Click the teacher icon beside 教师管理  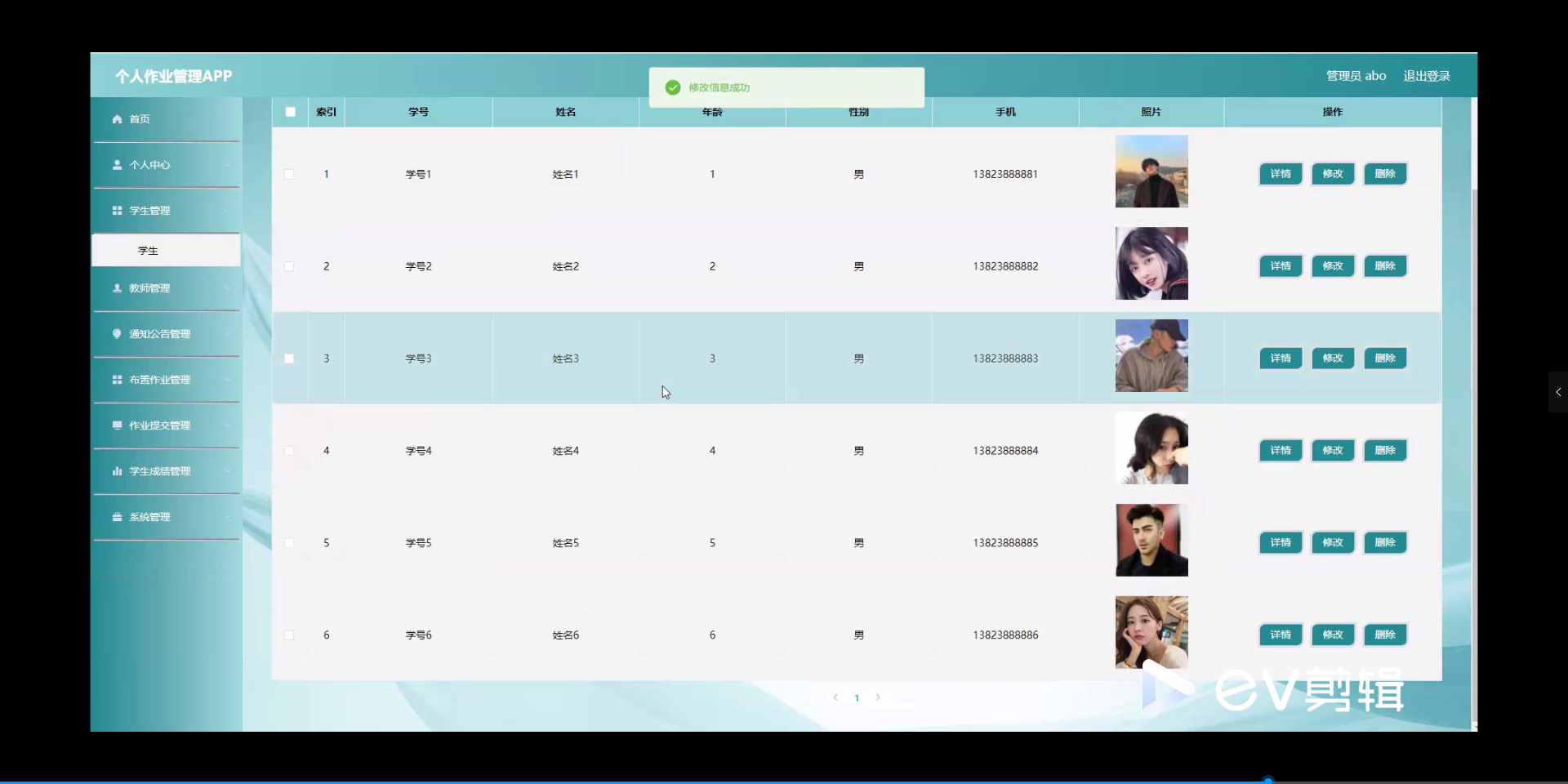(x=117, y=288)
